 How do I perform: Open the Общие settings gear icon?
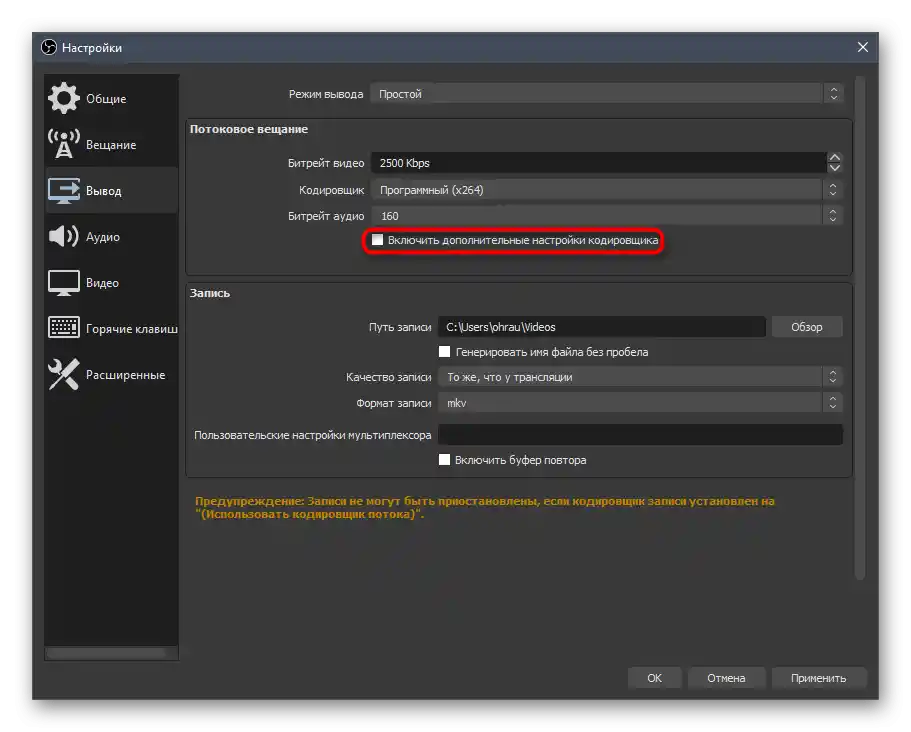[x=64, y=98]
